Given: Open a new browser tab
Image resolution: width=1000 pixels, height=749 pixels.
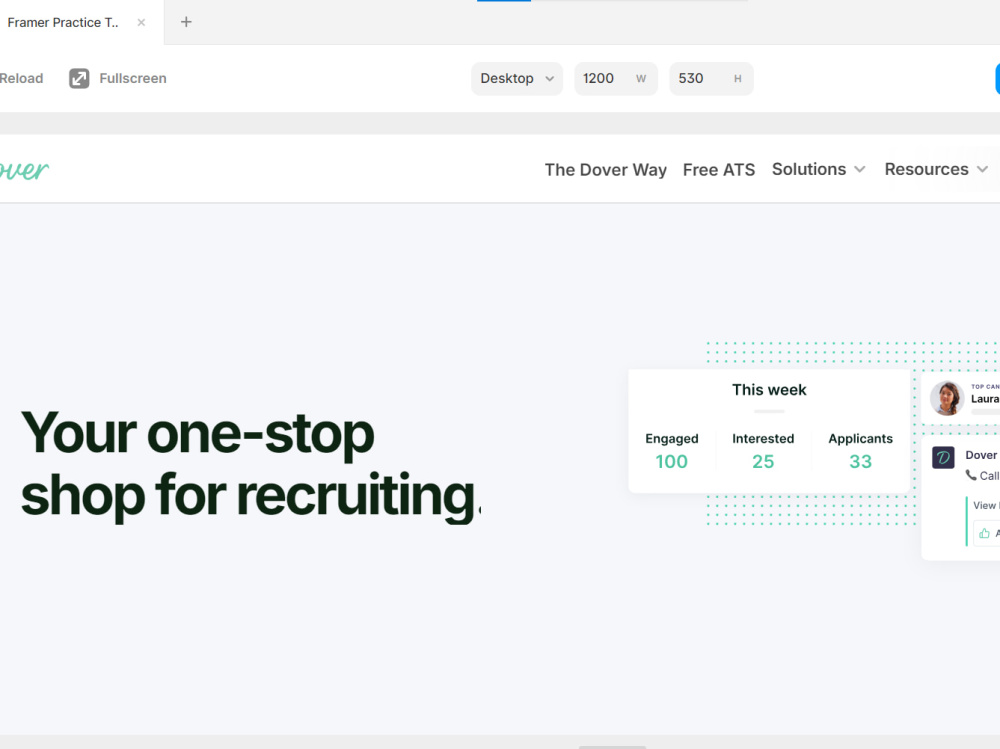Looking at the screenshot, I should tap(186, 22).
